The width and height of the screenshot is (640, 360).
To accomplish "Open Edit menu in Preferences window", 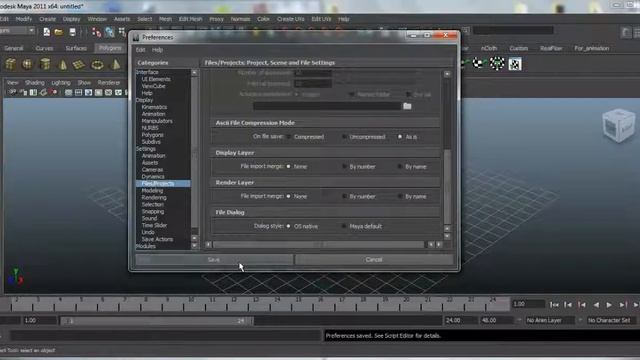I will pyautogui.click(x=140, y=50).
